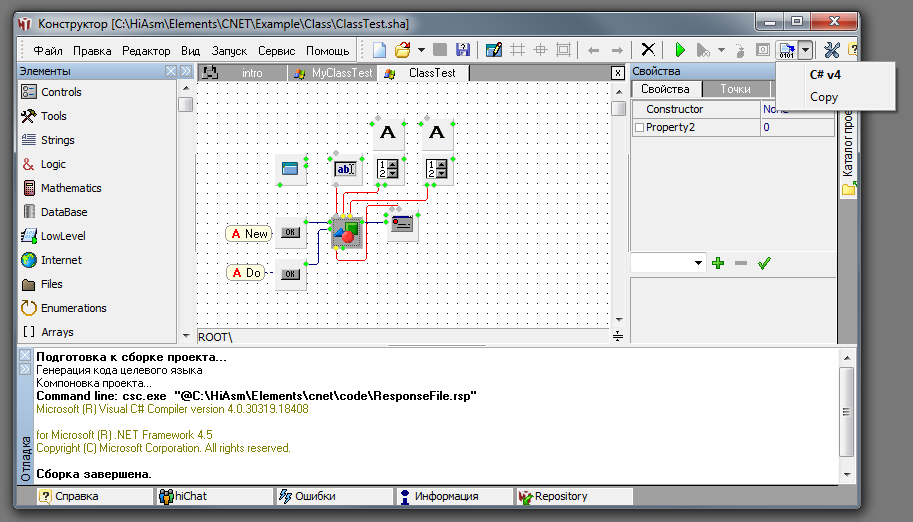Open the dropdown arrow next to open folder
The image size is (913, 522).
421,50
